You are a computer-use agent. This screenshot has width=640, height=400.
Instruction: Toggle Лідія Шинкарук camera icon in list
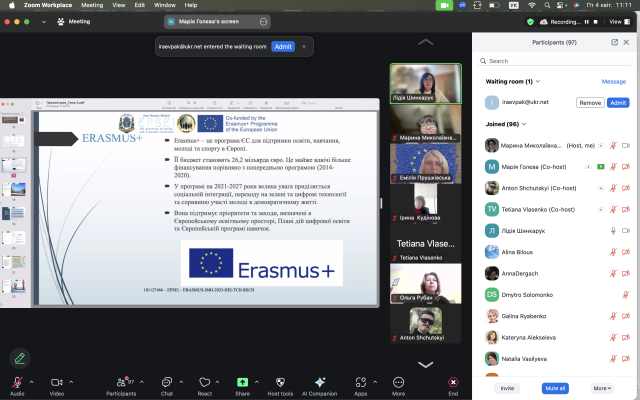tap(626, 231)
